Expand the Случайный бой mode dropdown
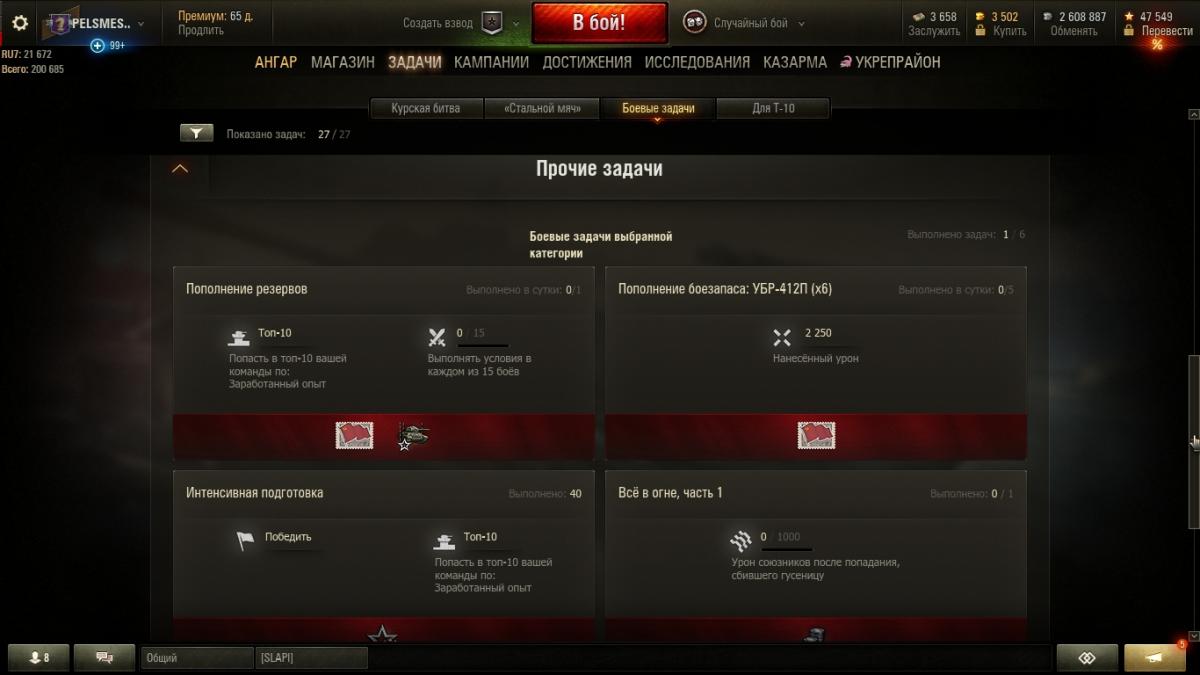This screenshot has height=675, width=1200. pos(802,24)
